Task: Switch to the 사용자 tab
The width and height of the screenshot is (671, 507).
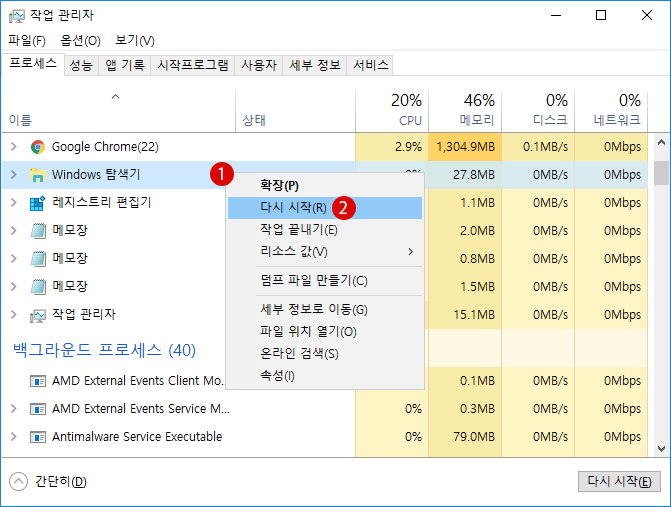Action: coord(259,65)
